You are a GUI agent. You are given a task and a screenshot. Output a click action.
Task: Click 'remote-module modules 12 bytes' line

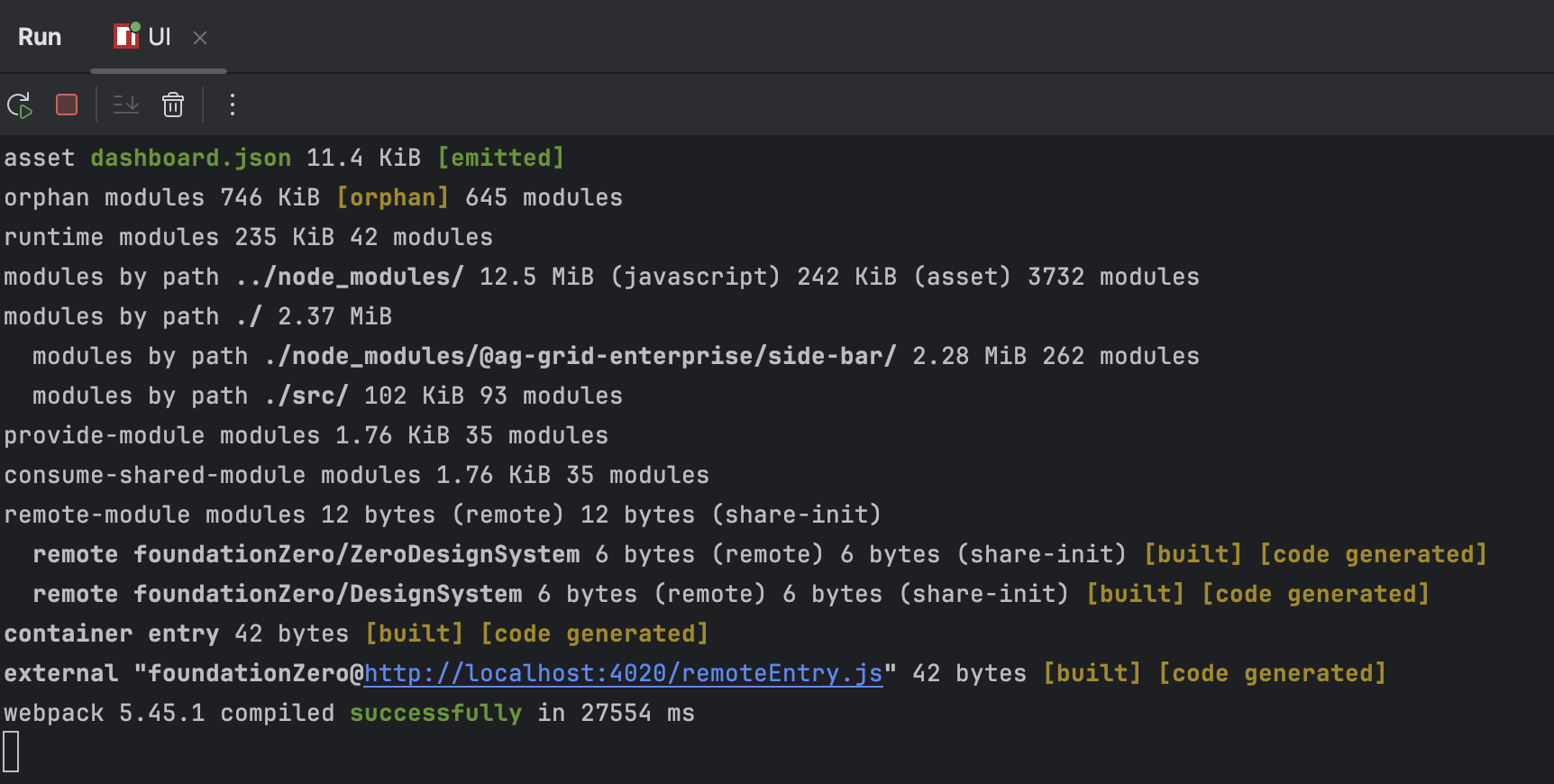443,515
